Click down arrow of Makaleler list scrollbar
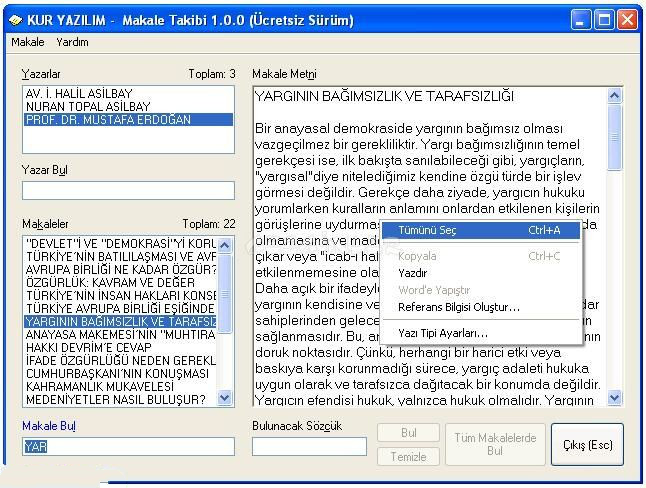Screen dimensions: 646x488 pyautogui.click(x=225, y=398)
